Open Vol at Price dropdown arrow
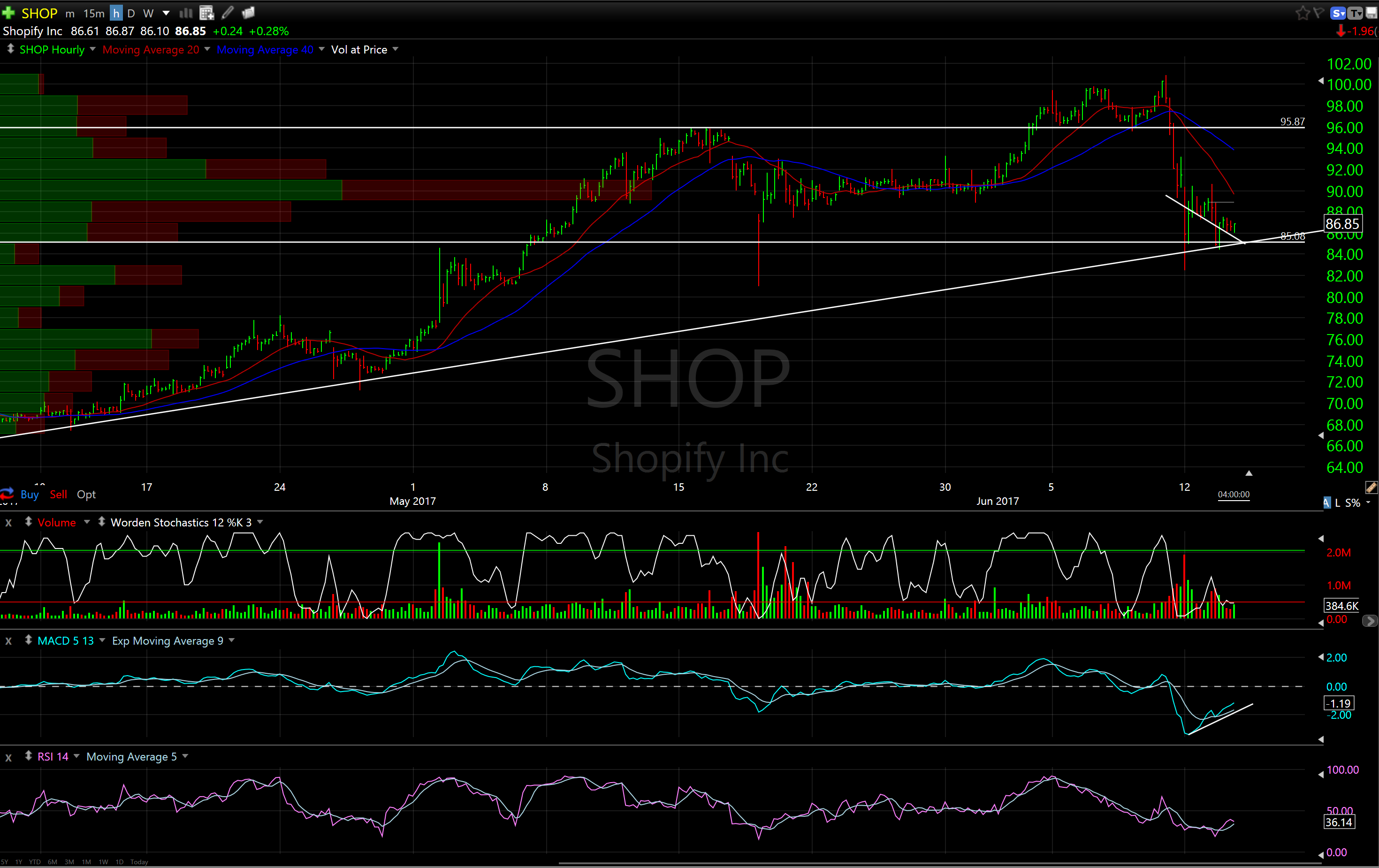The height and width of the screenshot is (868, 1379). [395, 49]
